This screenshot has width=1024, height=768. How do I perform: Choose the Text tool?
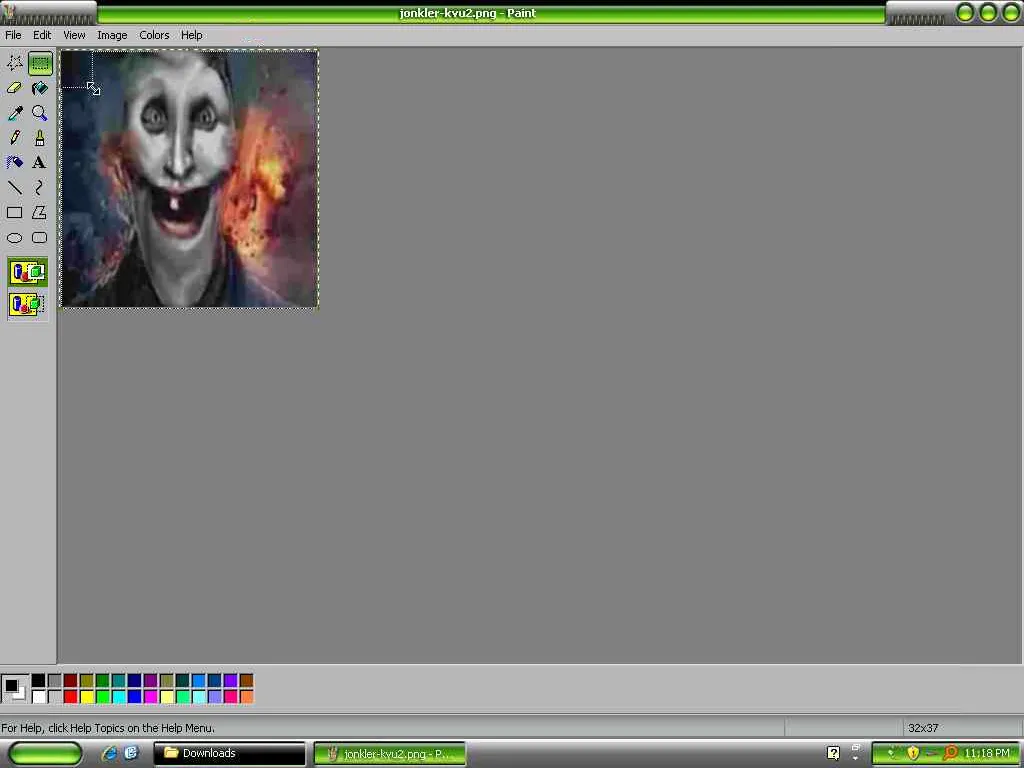pyautogui.click(x=40, y=163)
